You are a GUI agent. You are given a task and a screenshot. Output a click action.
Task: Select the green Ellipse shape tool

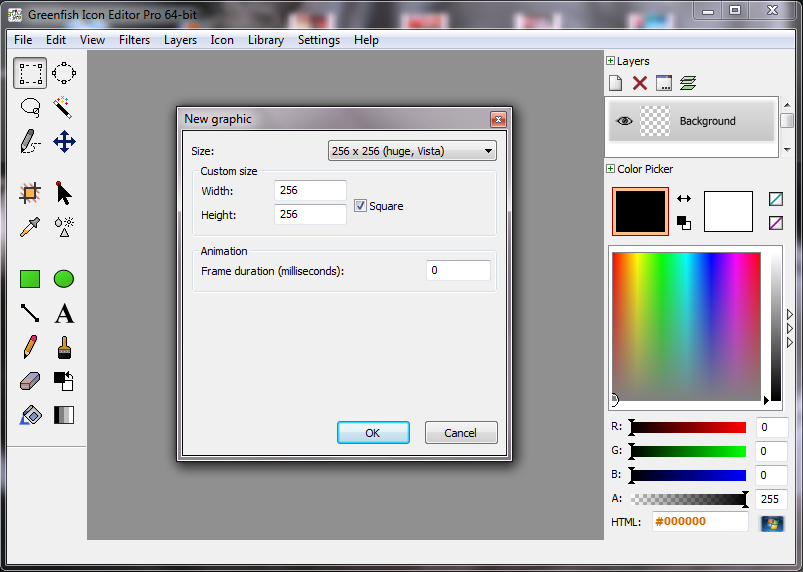click(64, 279)
